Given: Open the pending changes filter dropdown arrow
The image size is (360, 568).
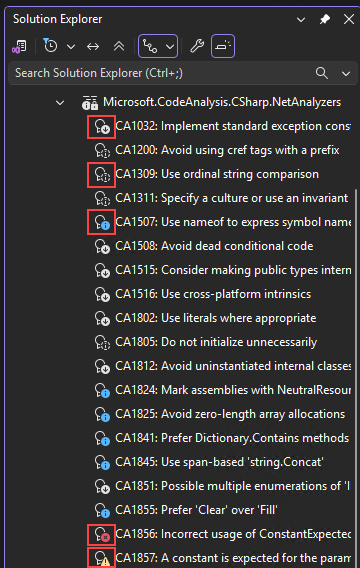Looking at the screenshot, I should (x=71, y=47).
